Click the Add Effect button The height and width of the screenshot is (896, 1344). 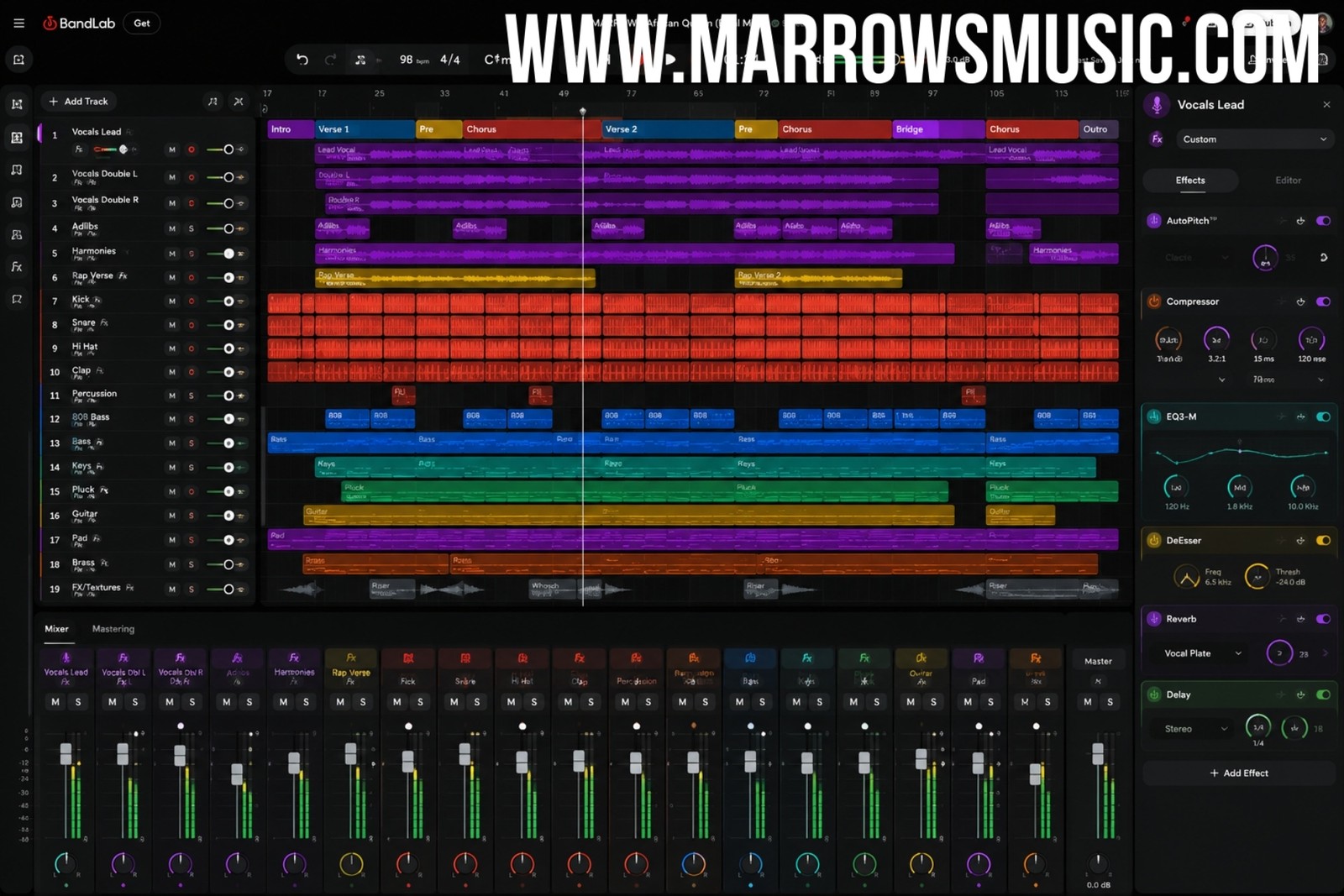(x=1239, y=773)
